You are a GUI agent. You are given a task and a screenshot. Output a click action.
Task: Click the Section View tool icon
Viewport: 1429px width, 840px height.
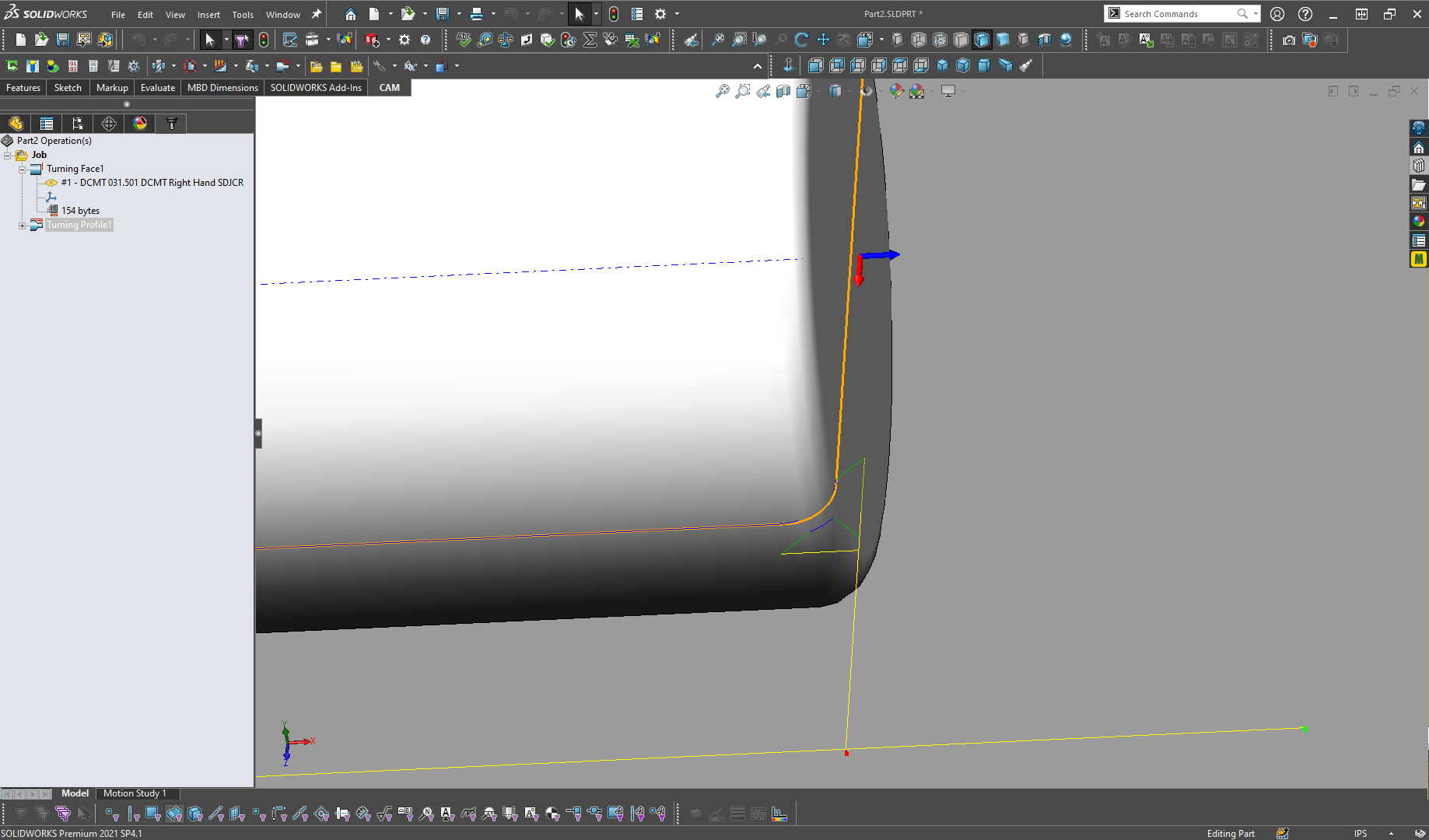click(784, 91)
